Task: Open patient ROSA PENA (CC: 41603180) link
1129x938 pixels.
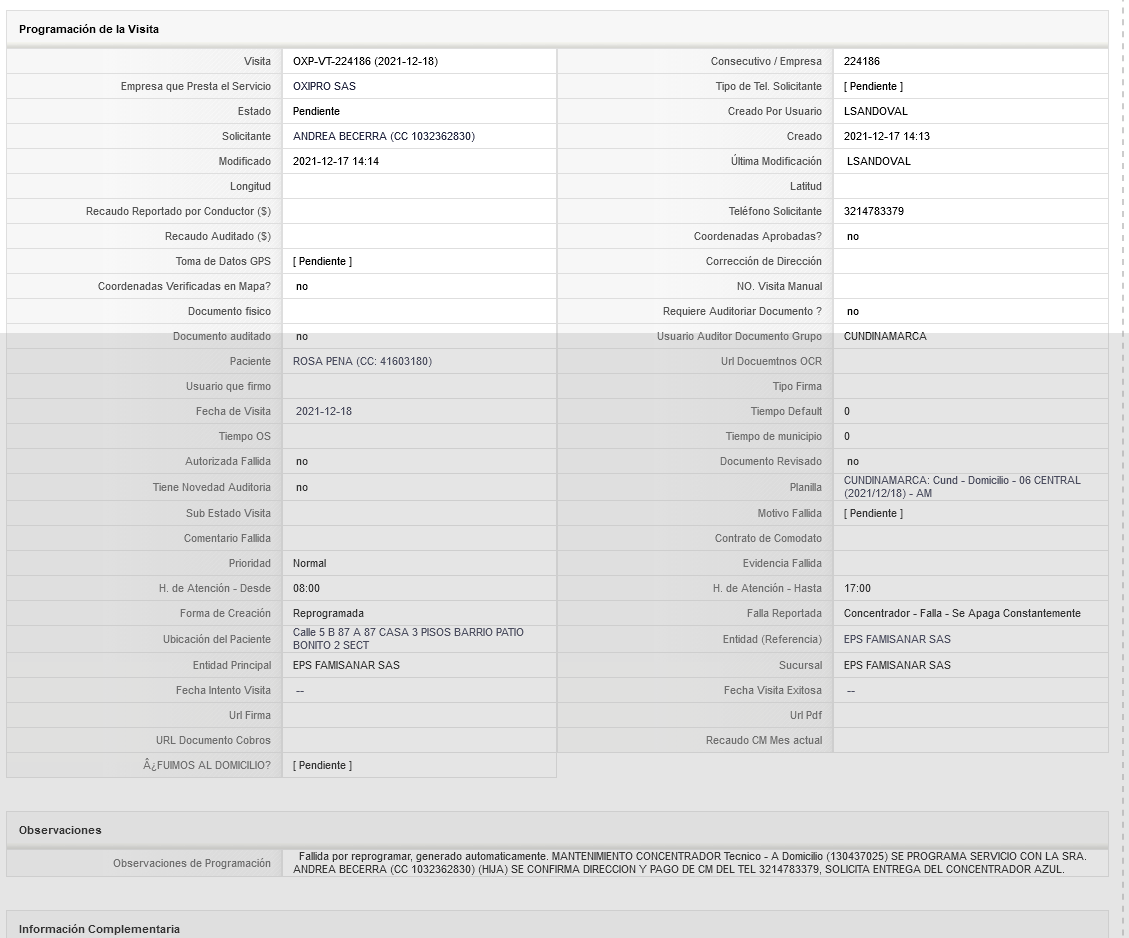Action: 362,361
